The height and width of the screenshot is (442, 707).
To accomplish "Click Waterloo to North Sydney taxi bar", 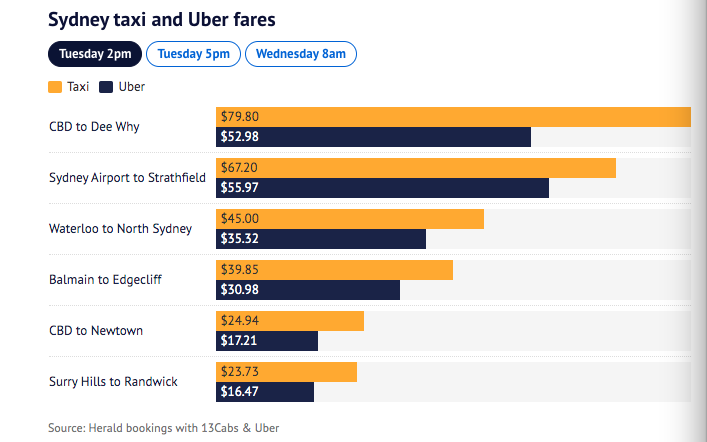I will click(x=350, y=218).
